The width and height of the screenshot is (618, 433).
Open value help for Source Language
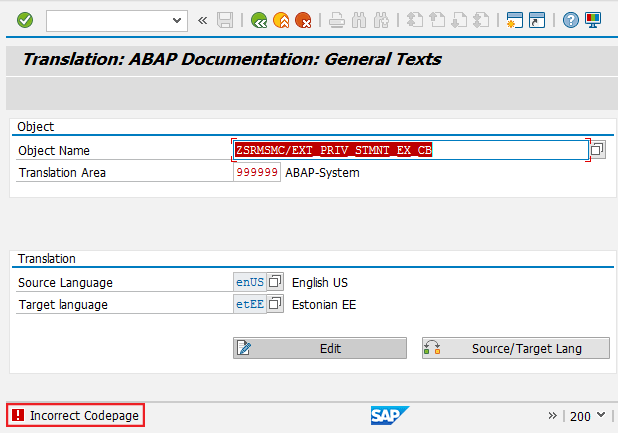(275, 283)
